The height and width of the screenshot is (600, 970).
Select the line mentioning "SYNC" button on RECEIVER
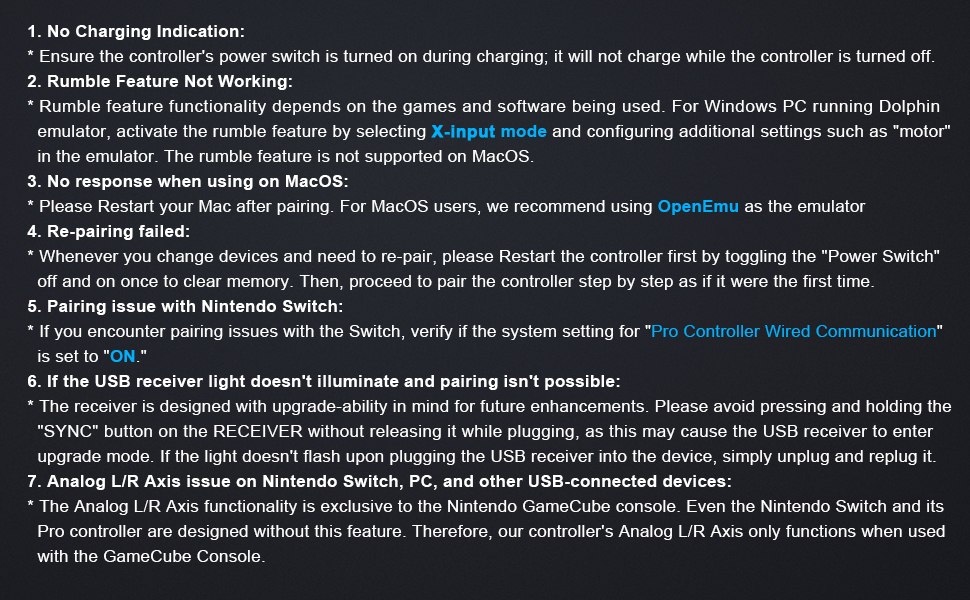point(485,431)
